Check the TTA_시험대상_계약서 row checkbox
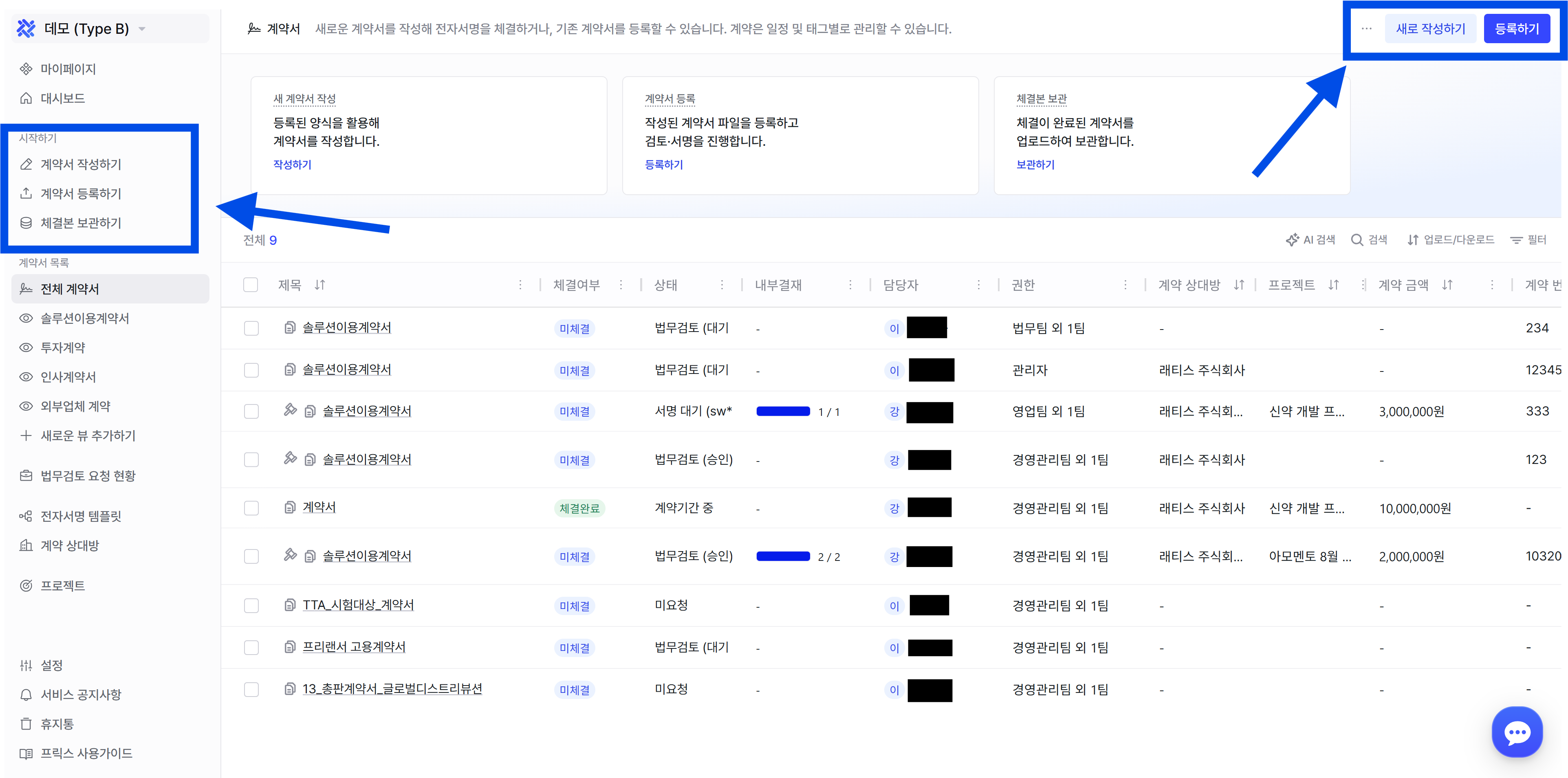The width and height of the screenshot is (1568, 778). 251,605
